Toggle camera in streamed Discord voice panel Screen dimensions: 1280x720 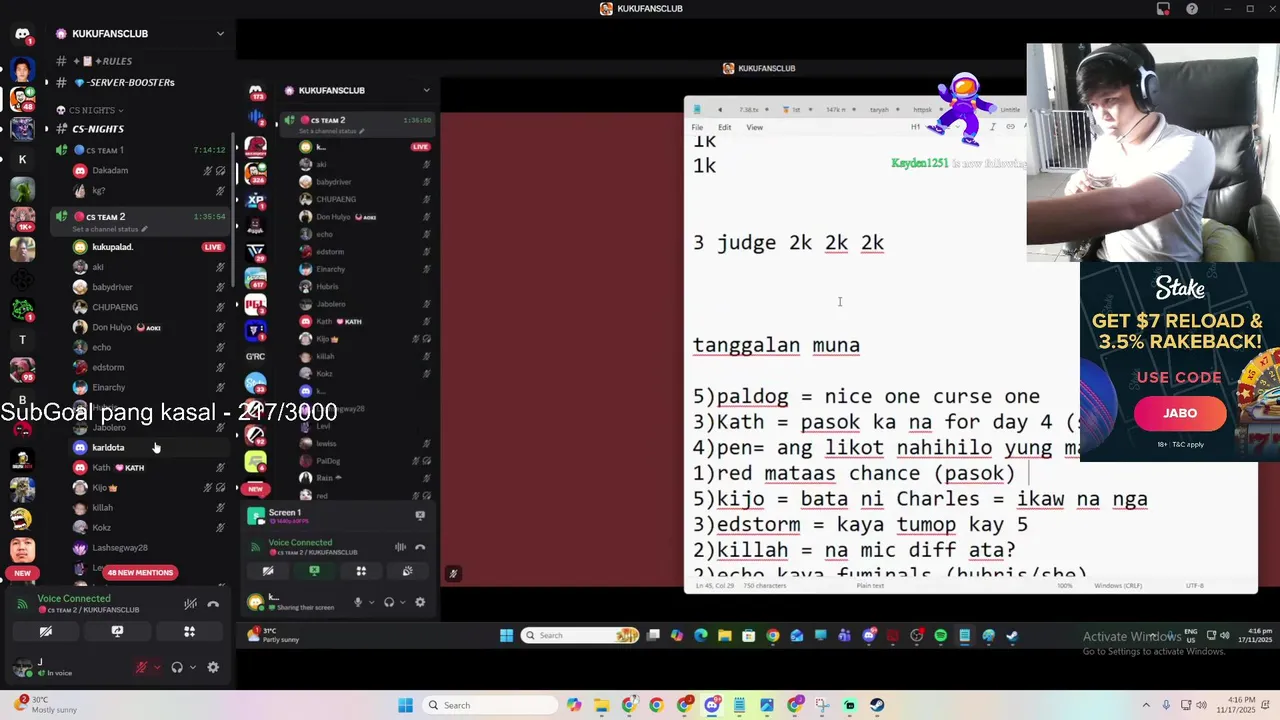pyautogui.click(x=268, y=571)
